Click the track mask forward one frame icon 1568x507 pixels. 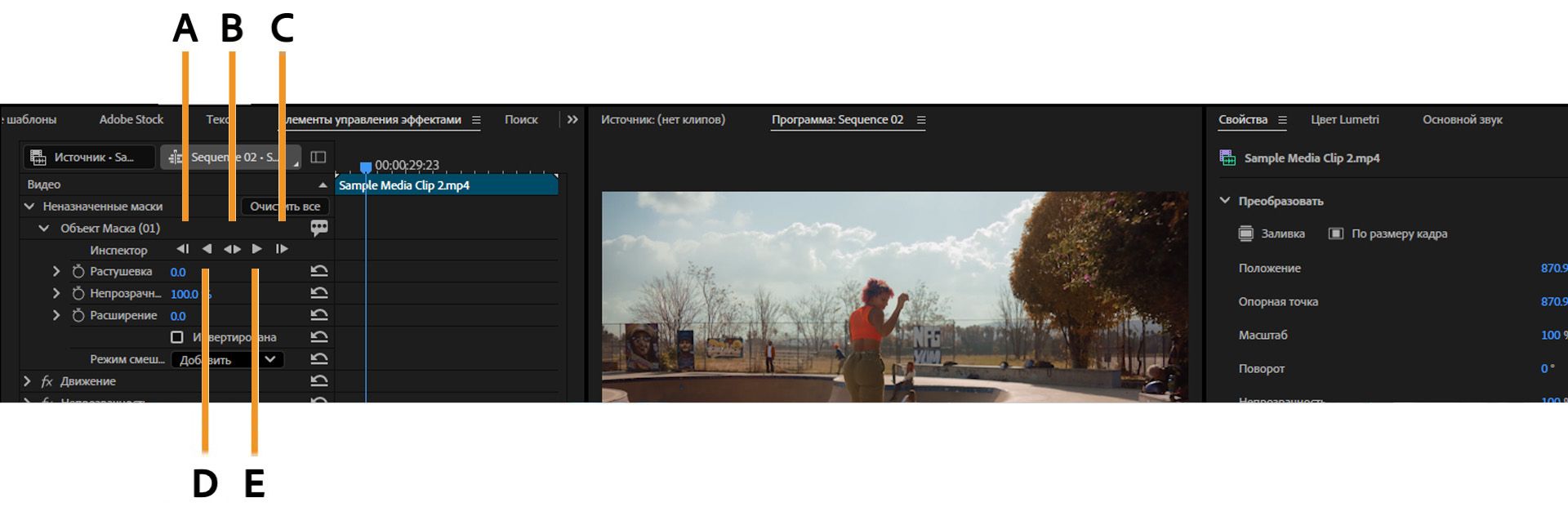pos(282,249)
